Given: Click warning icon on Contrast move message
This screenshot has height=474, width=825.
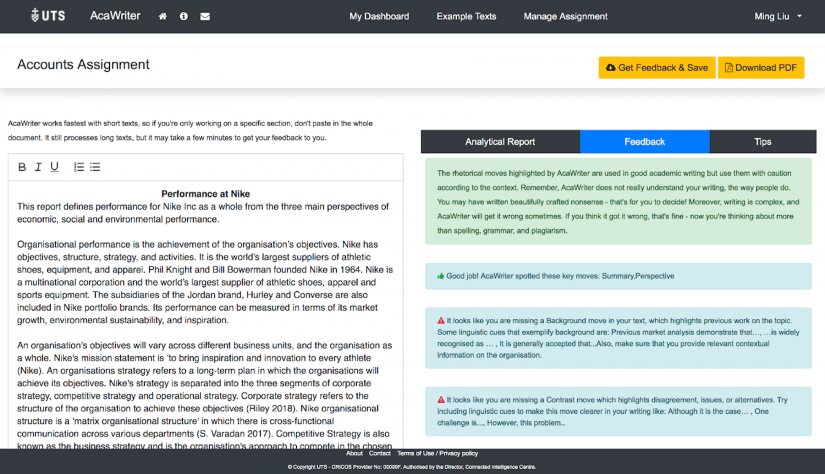Looking at the screenshot, I should [441, 400].
